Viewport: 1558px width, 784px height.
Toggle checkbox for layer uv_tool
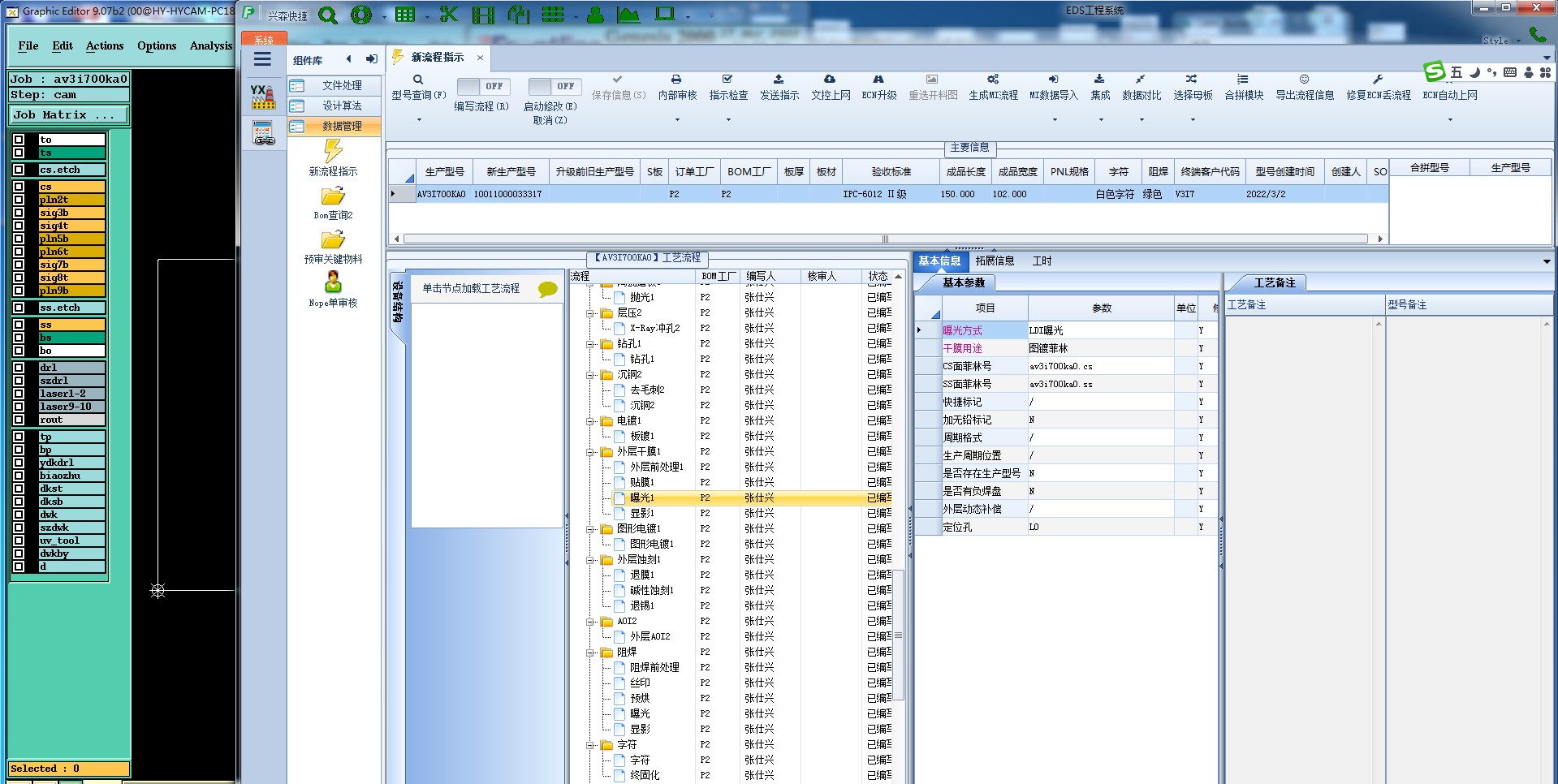pos(19,541)
